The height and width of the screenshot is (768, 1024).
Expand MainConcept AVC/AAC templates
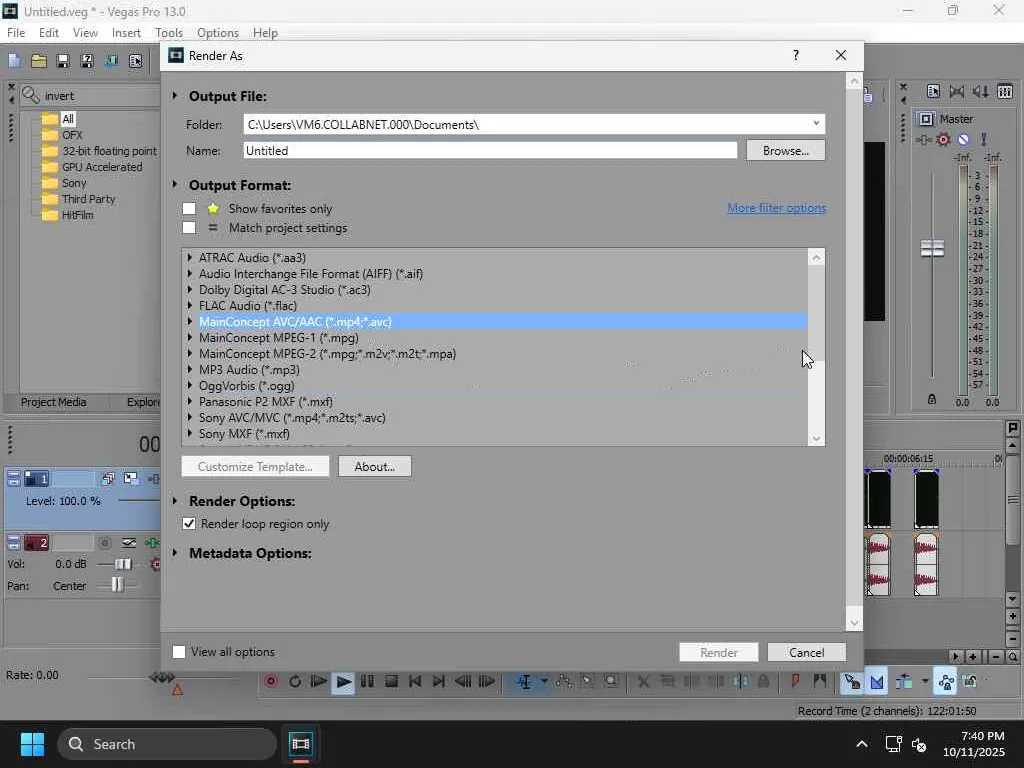[190, 321]
